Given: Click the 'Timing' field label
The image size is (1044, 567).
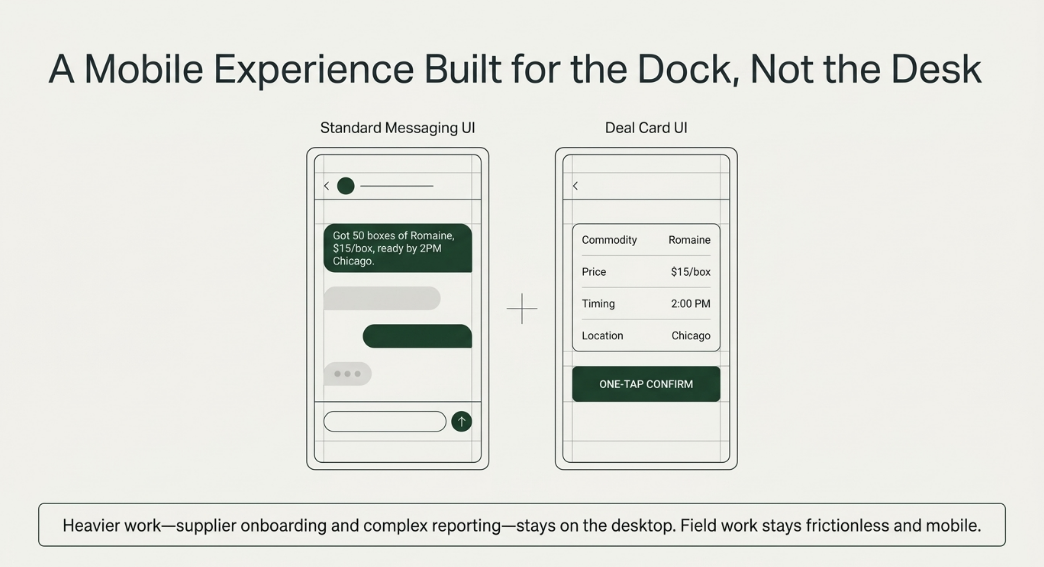Looking at the screenshot, I should coord(598,303).
